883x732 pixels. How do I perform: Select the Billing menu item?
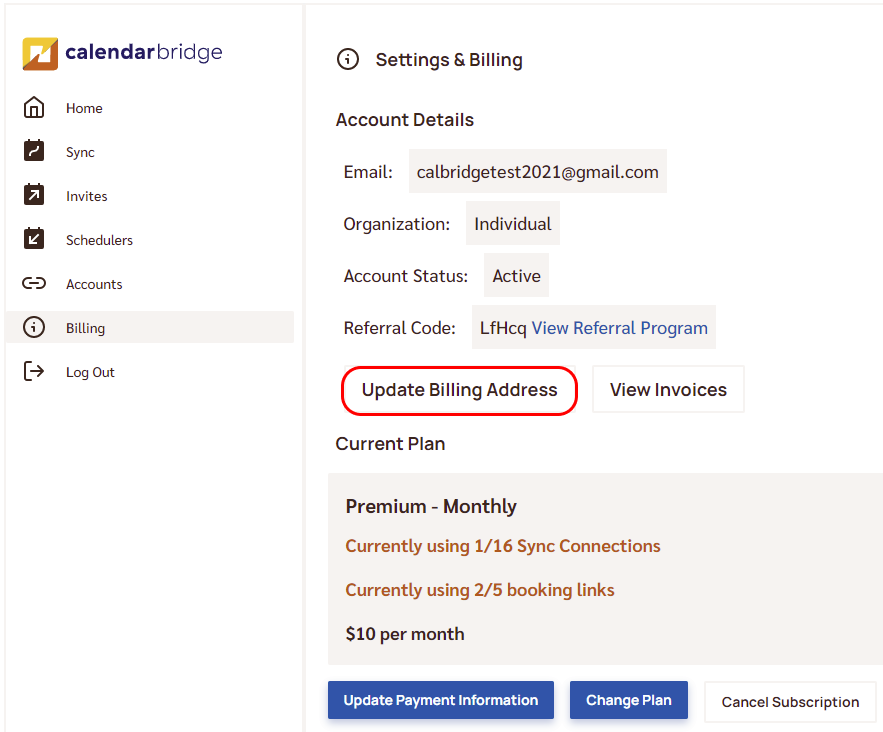150,328
